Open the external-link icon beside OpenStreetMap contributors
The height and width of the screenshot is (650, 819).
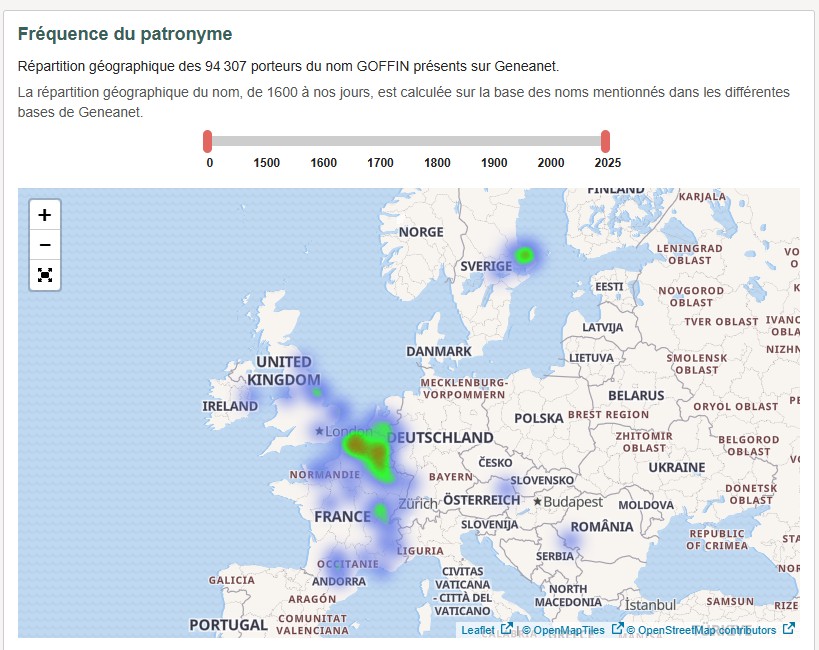[x=786, y=629]
